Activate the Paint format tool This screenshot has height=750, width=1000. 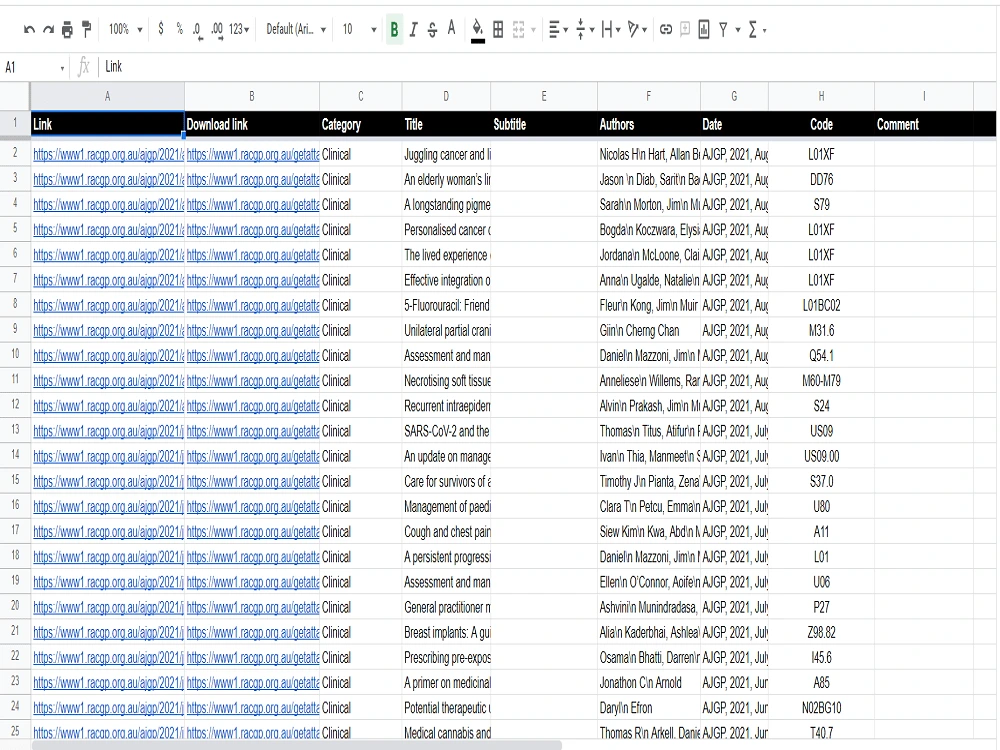(87, 29)
